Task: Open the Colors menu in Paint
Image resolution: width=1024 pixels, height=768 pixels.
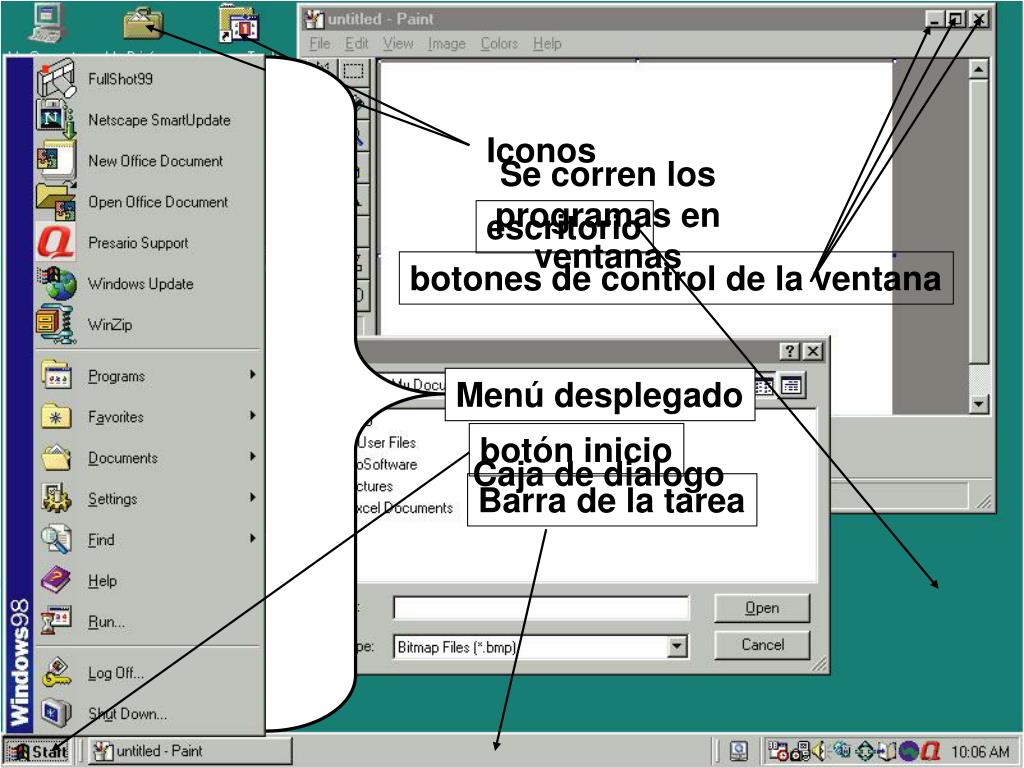Action: (x=499, y=44)
